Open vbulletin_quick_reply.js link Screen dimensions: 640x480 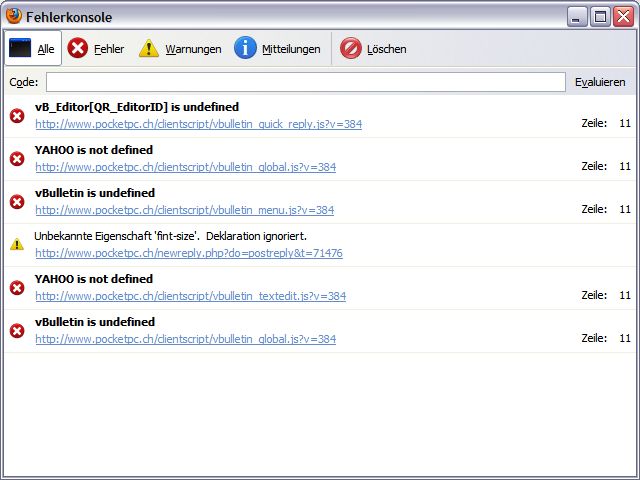click(198, 124)
